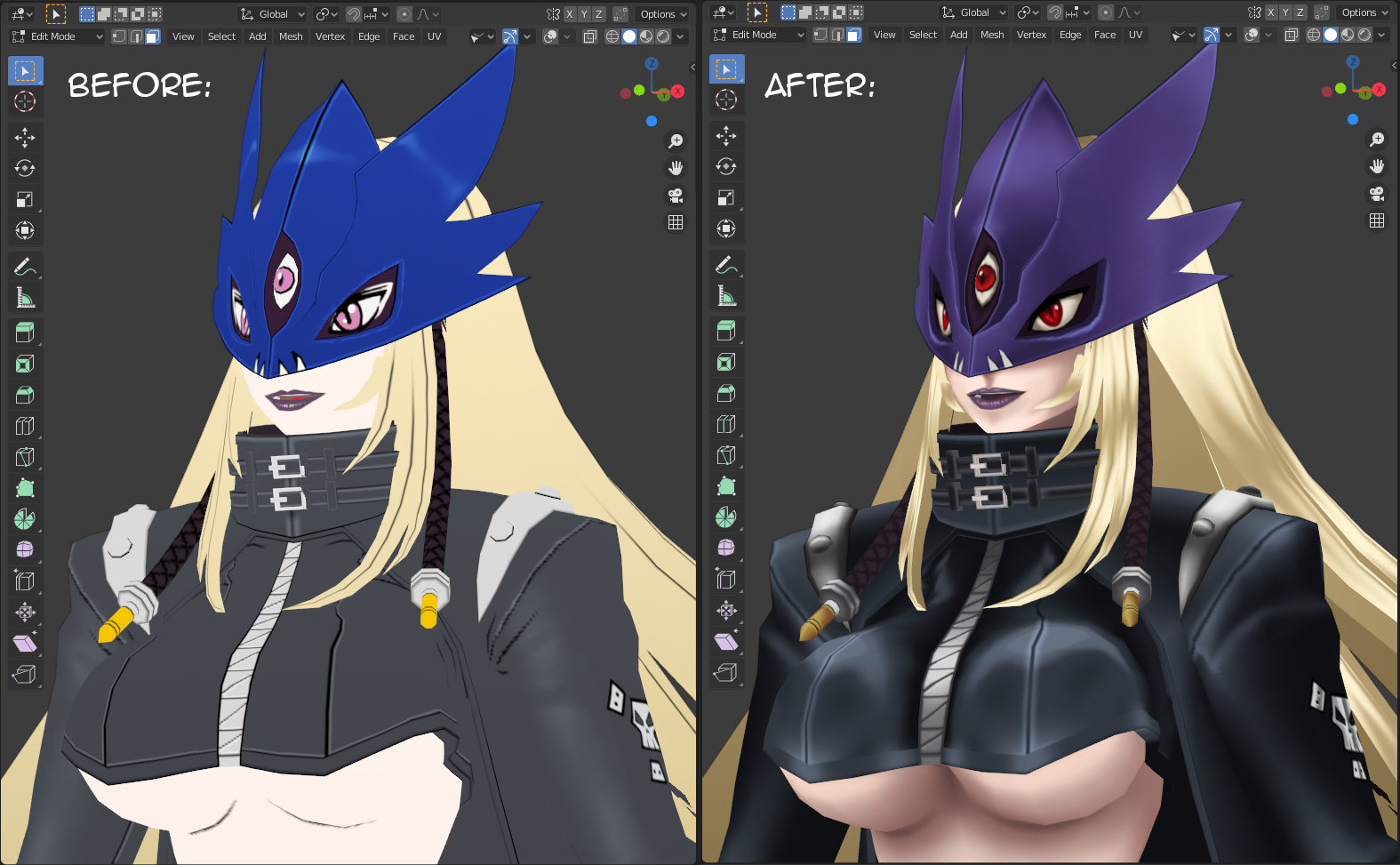The image size is (1400, 865).
Task: Enable edge select mode in BEFORE viewport
Action: pyautogui.click(x=136, y=36)
